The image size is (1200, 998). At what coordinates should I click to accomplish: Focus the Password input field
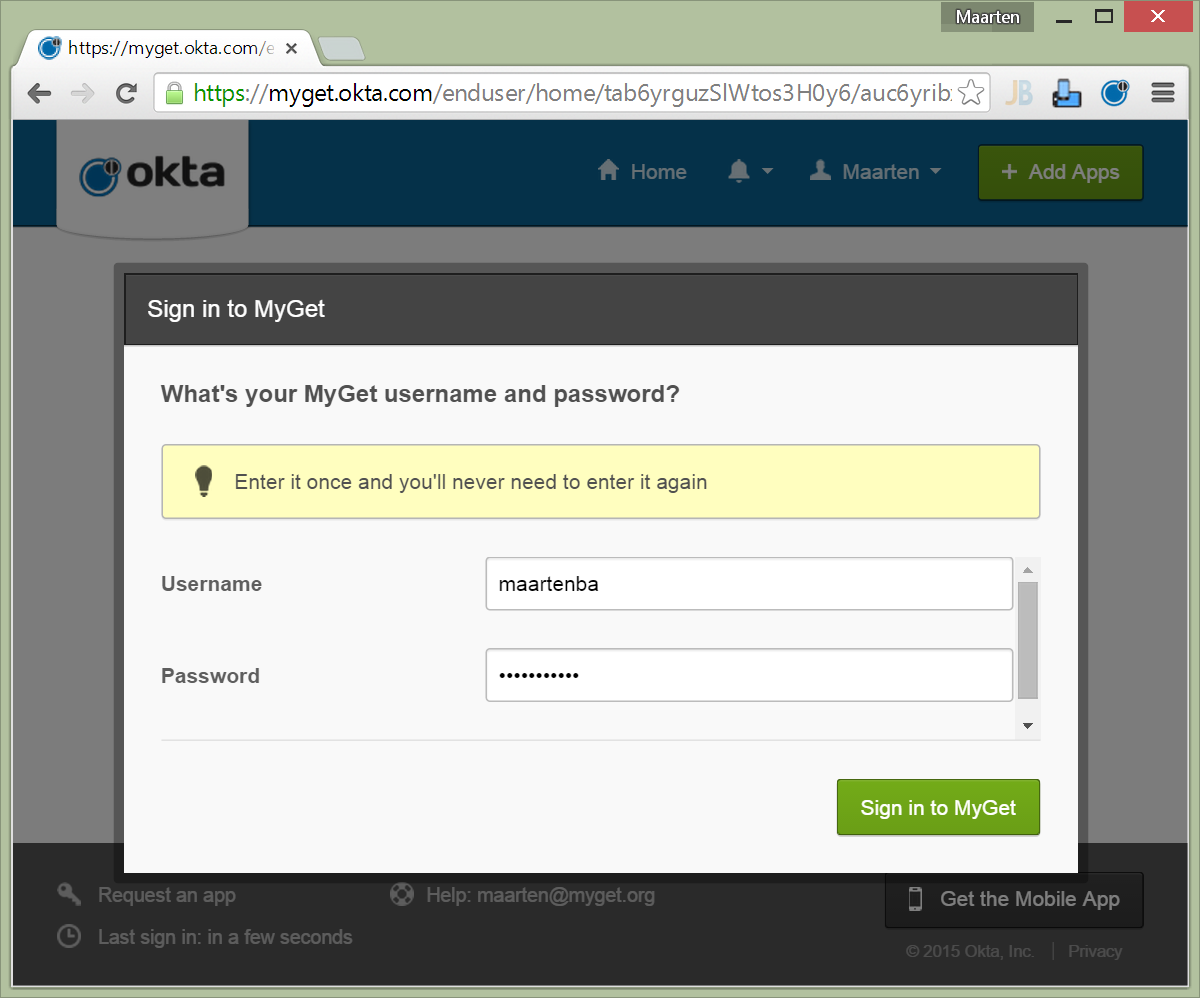[749, 676]
